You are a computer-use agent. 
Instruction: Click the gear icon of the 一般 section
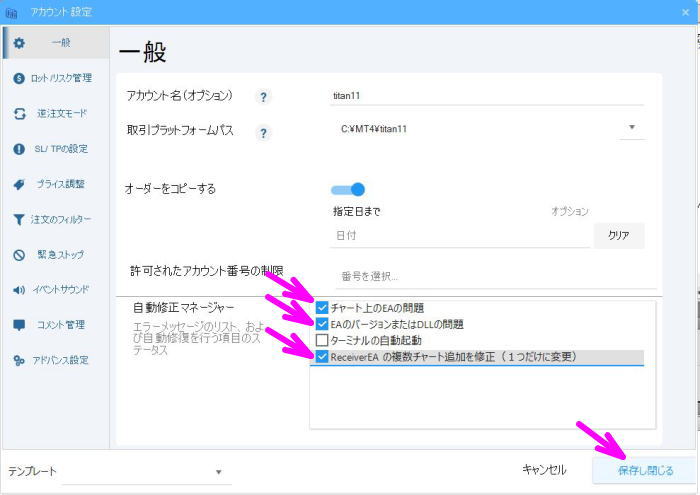19,43
